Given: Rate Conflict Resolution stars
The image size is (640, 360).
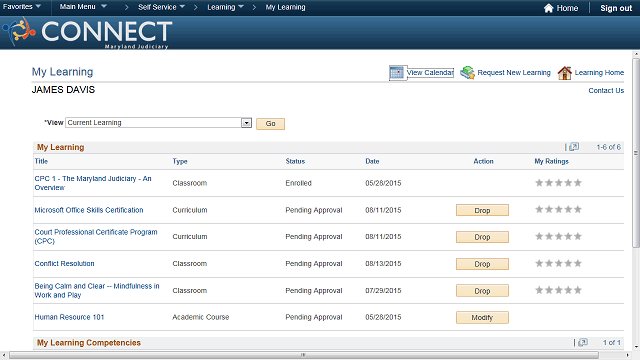Looking at the screenshot, I should (x=558, y=263).
